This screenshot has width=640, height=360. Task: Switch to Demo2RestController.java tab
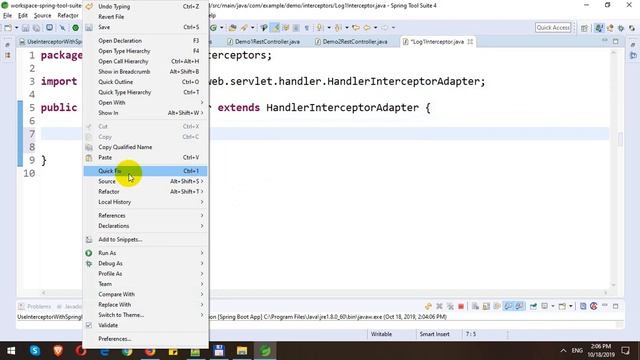point(351,42)
